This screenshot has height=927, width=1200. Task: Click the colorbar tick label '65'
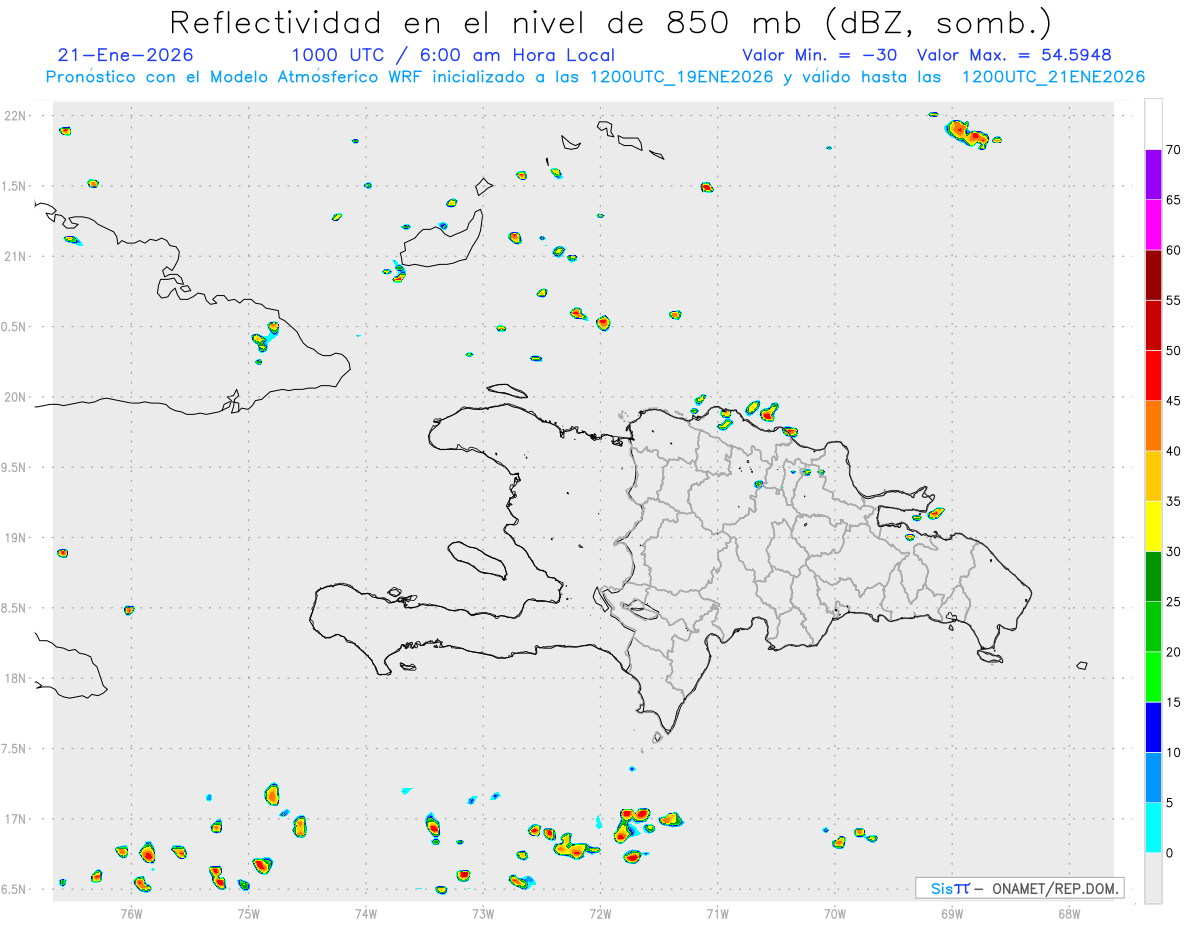(1173, 200)
